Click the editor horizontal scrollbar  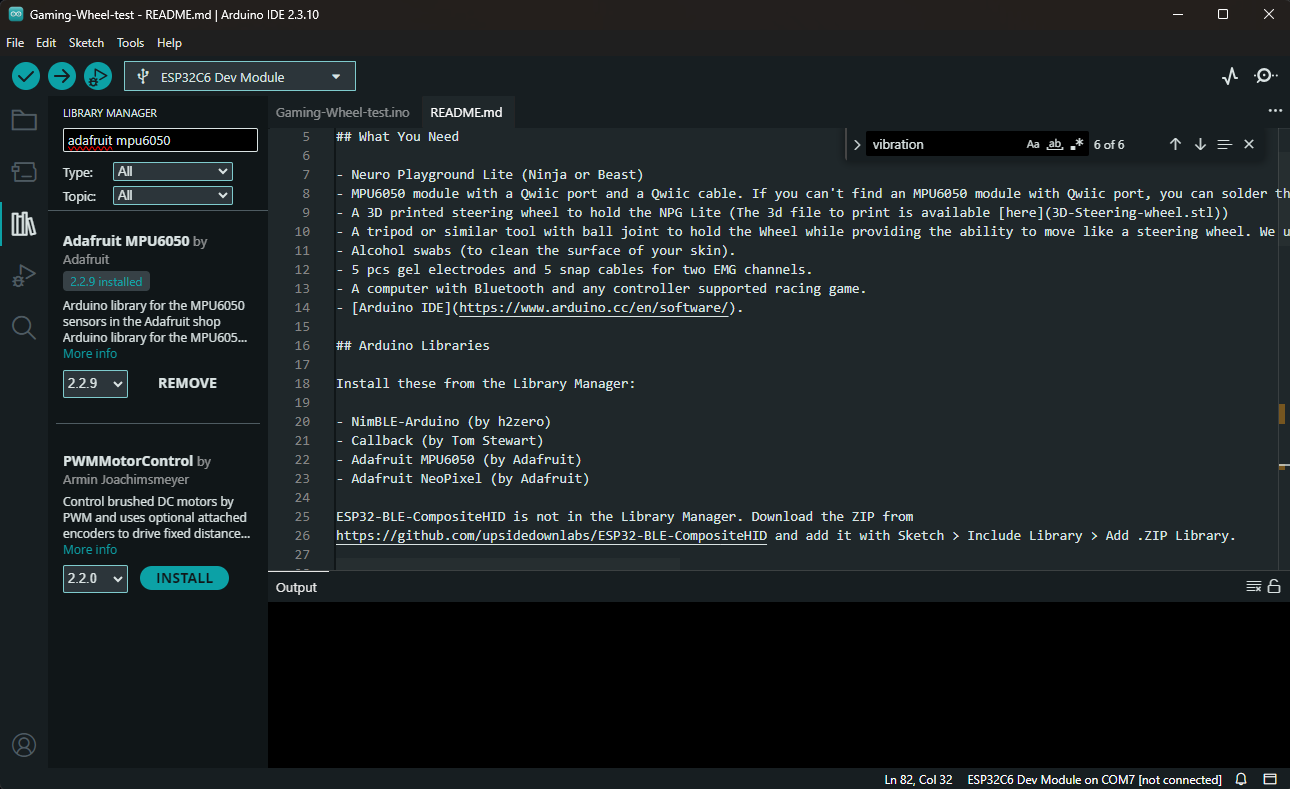(508, 564)
